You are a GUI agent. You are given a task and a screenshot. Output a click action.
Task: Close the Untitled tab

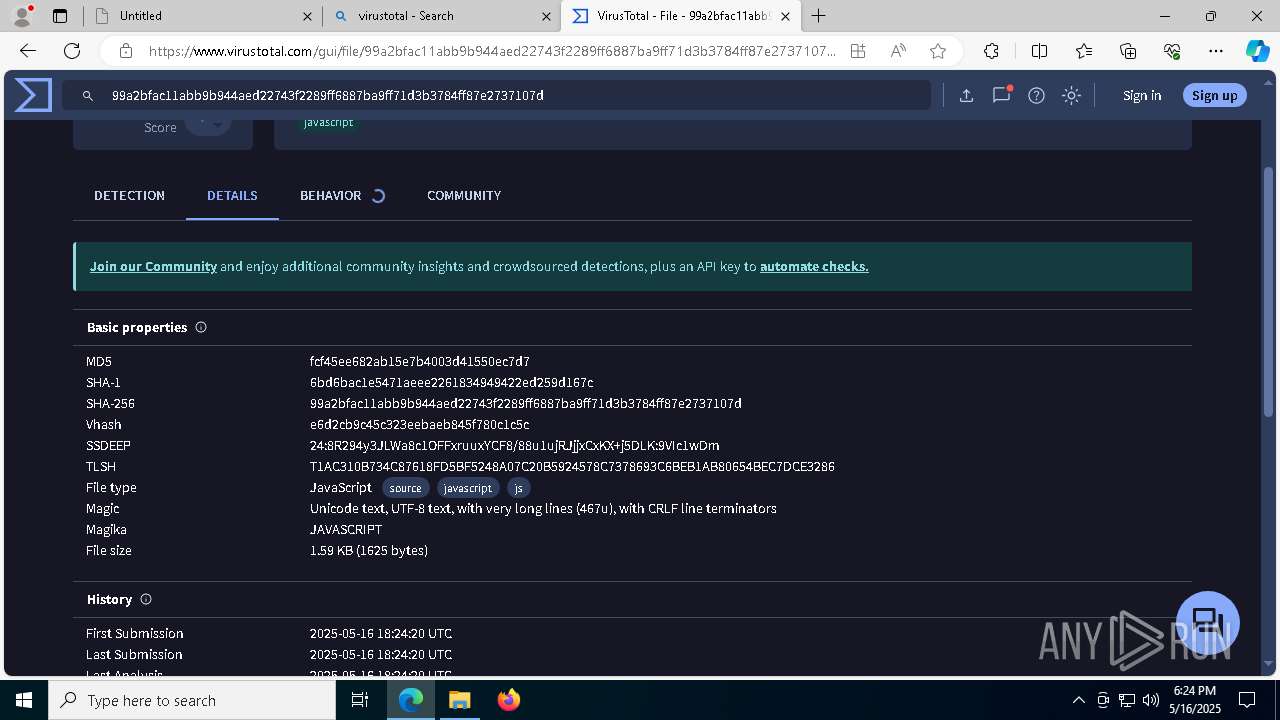coord(307,16)
